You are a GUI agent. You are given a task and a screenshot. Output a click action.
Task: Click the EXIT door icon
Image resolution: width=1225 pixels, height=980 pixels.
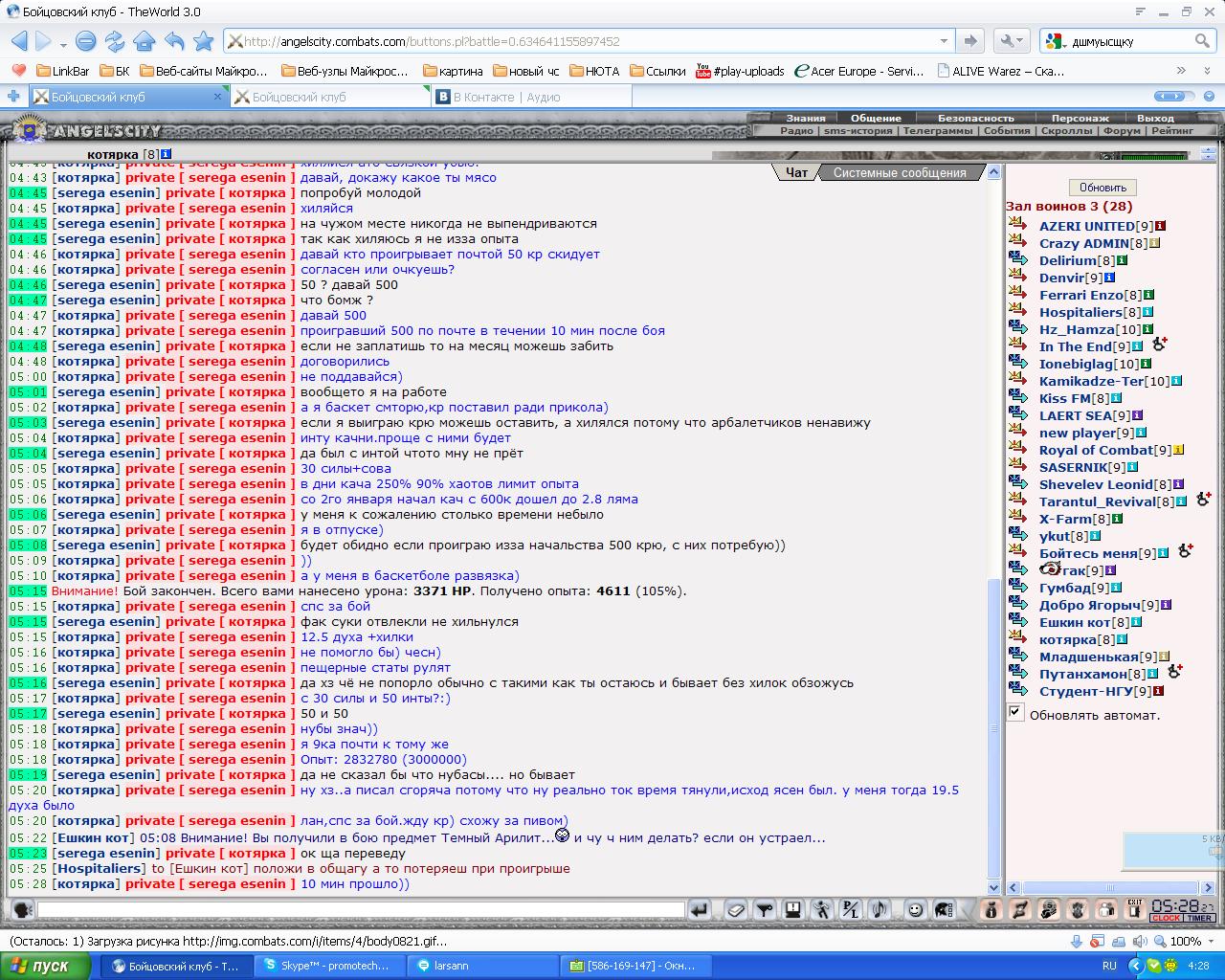[x=1135, y=908]
